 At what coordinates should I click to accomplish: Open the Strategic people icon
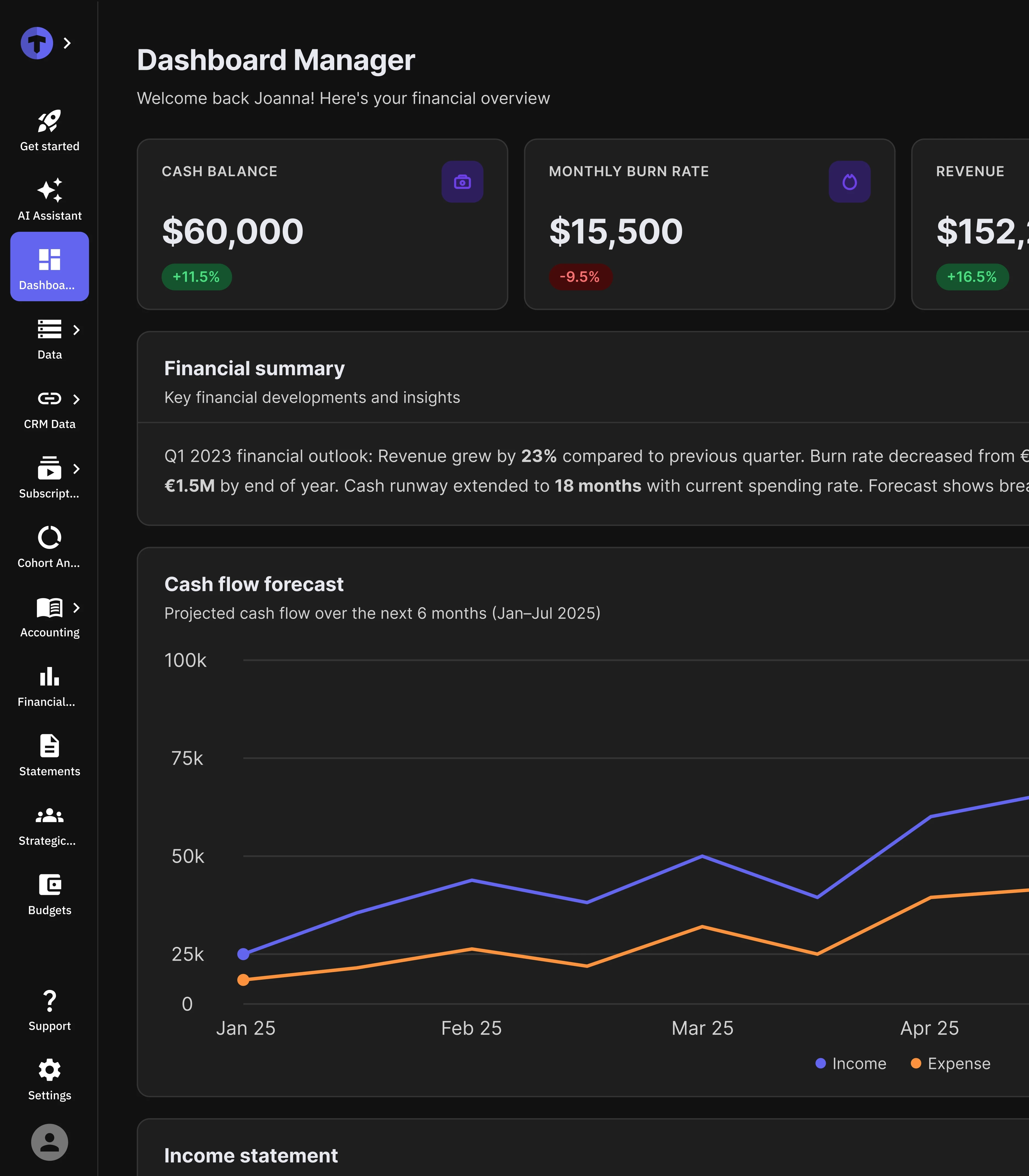pyautogui.click(x=49, y=815)
